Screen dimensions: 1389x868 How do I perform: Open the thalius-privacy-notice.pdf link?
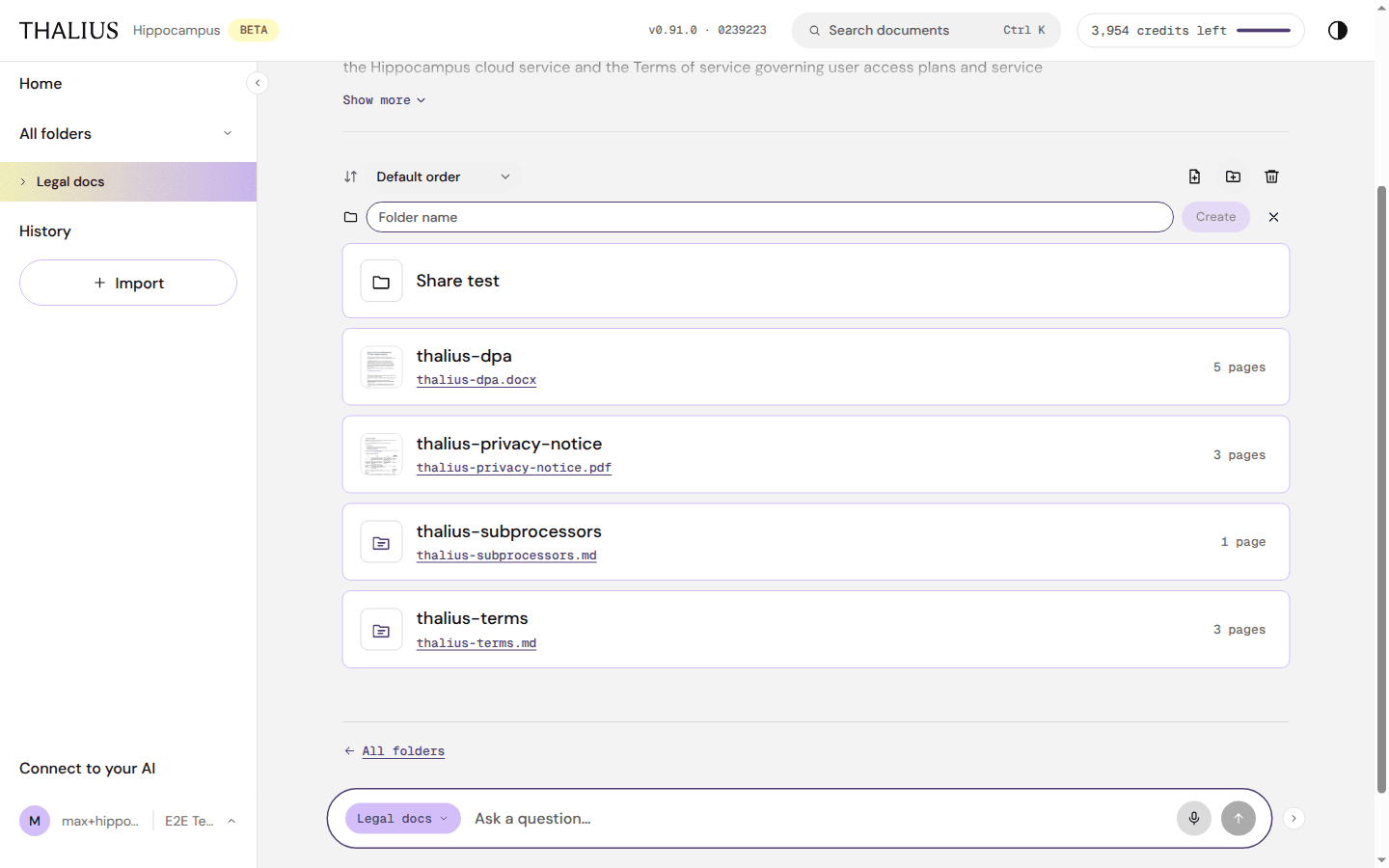click(514, 468)
